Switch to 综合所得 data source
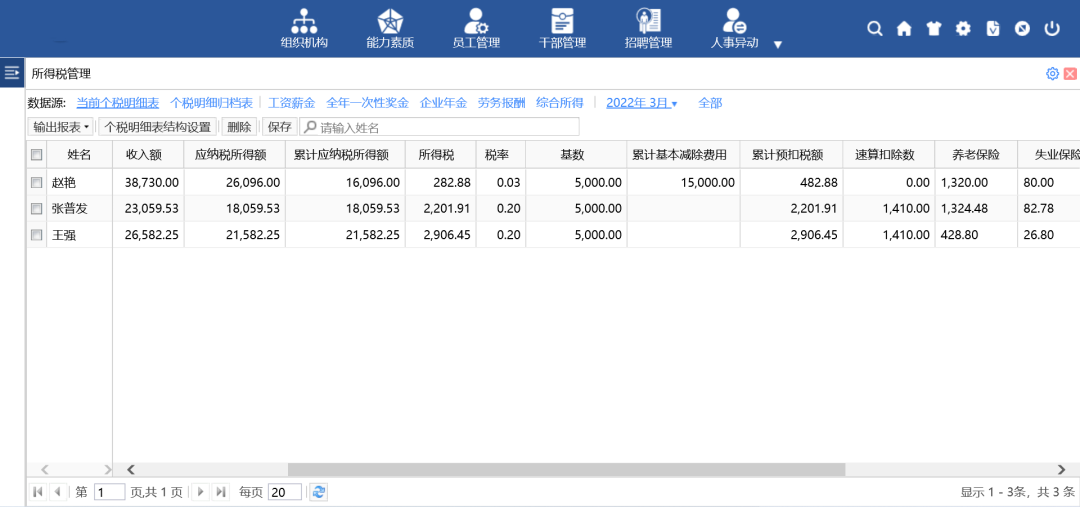This screenshot has height=507, width=1080. tap(559, 103)
